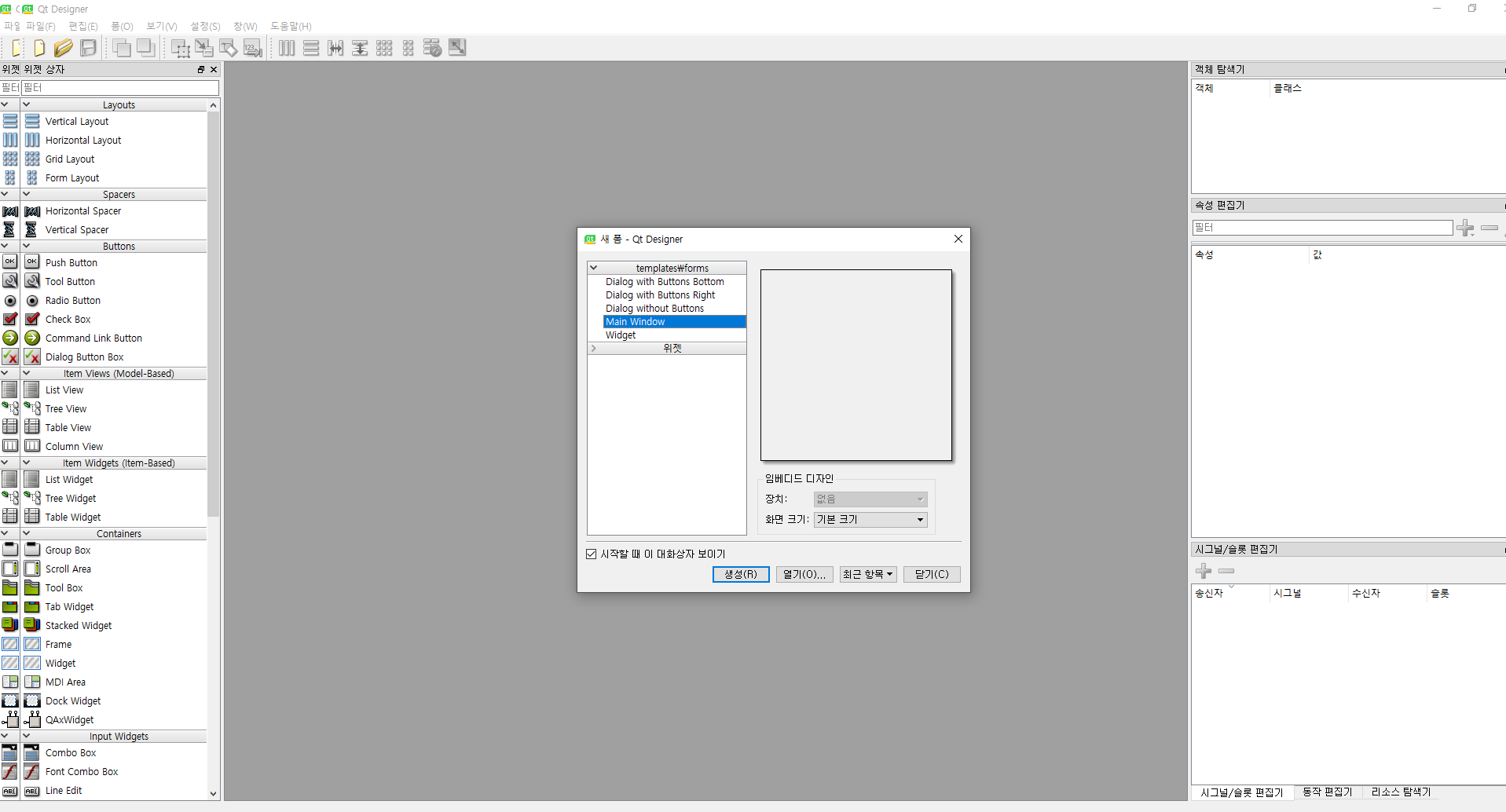
Task: Open the 도움말(H) menu
Action: 291,26
